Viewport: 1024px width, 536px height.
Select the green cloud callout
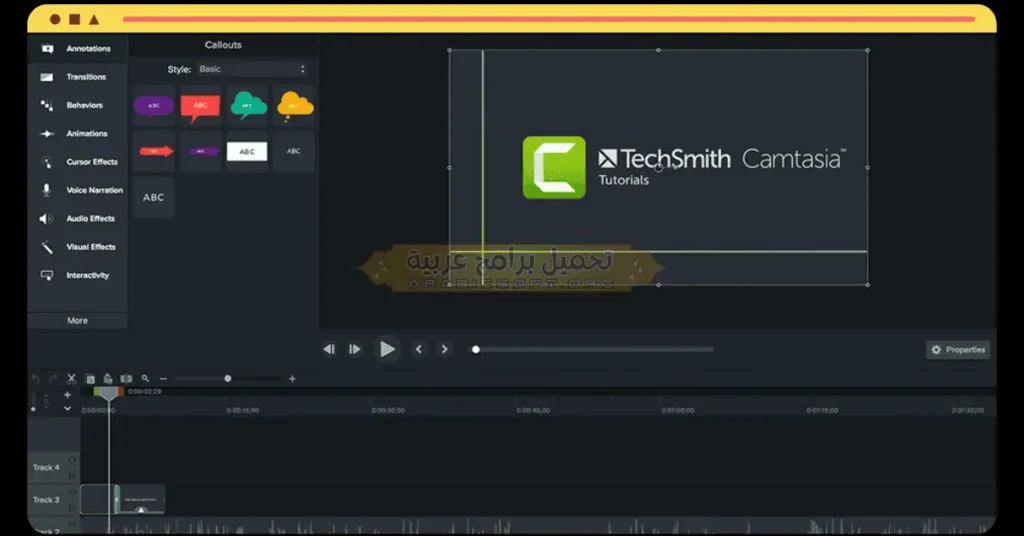click(248, 106)
